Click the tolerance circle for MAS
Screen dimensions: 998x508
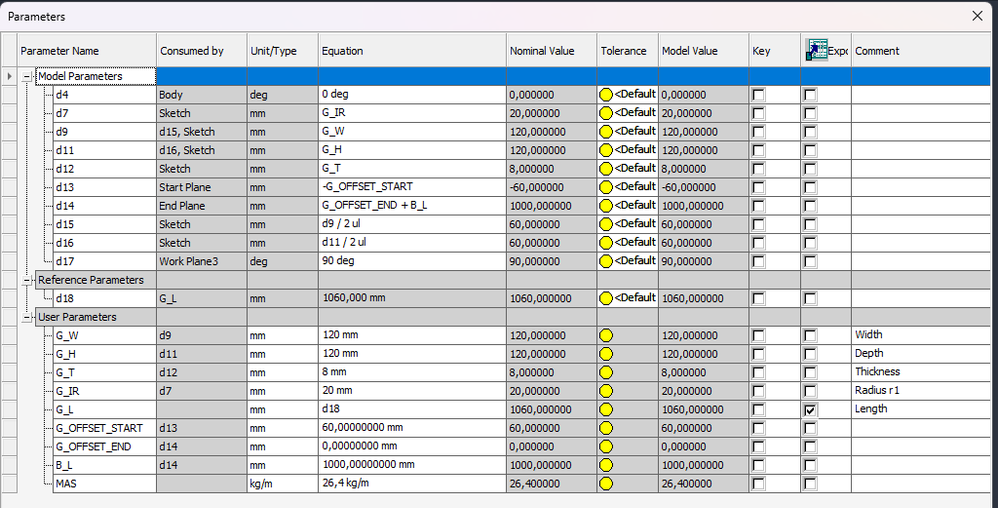click(x=606, y=483)
